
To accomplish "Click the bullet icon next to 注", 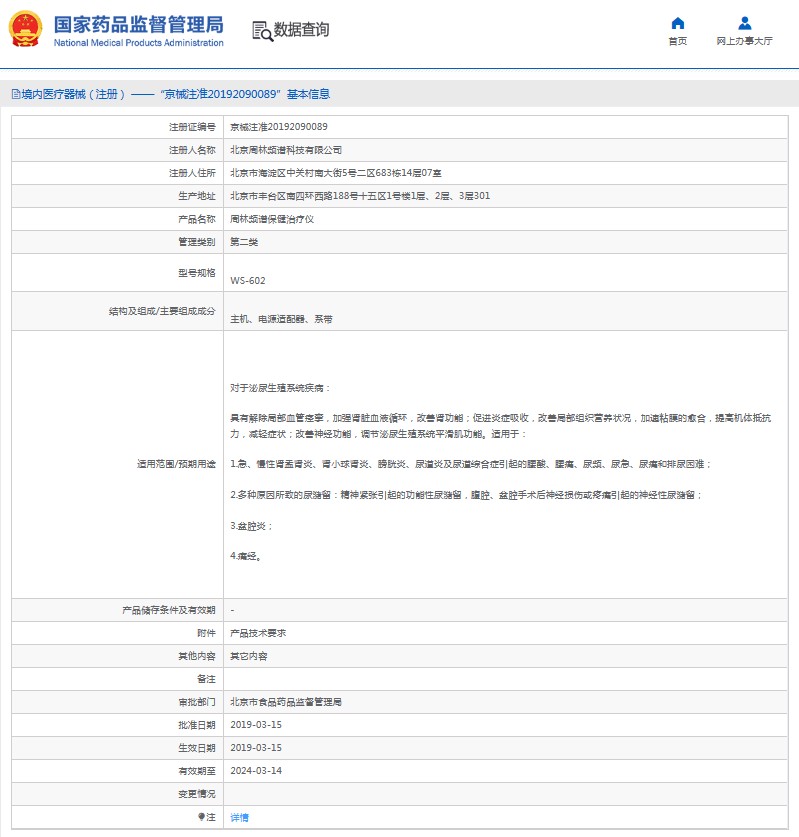I will tap(201, 817).
